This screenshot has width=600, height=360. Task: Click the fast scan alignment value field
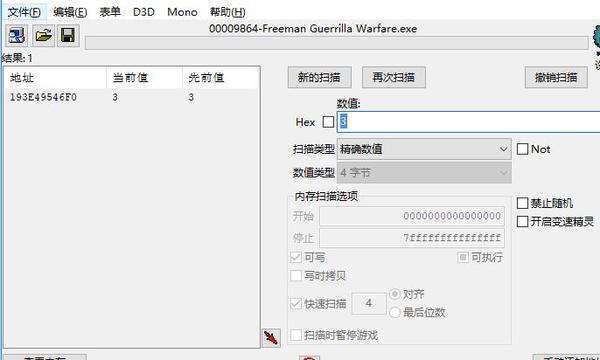(x=368, y=304)
